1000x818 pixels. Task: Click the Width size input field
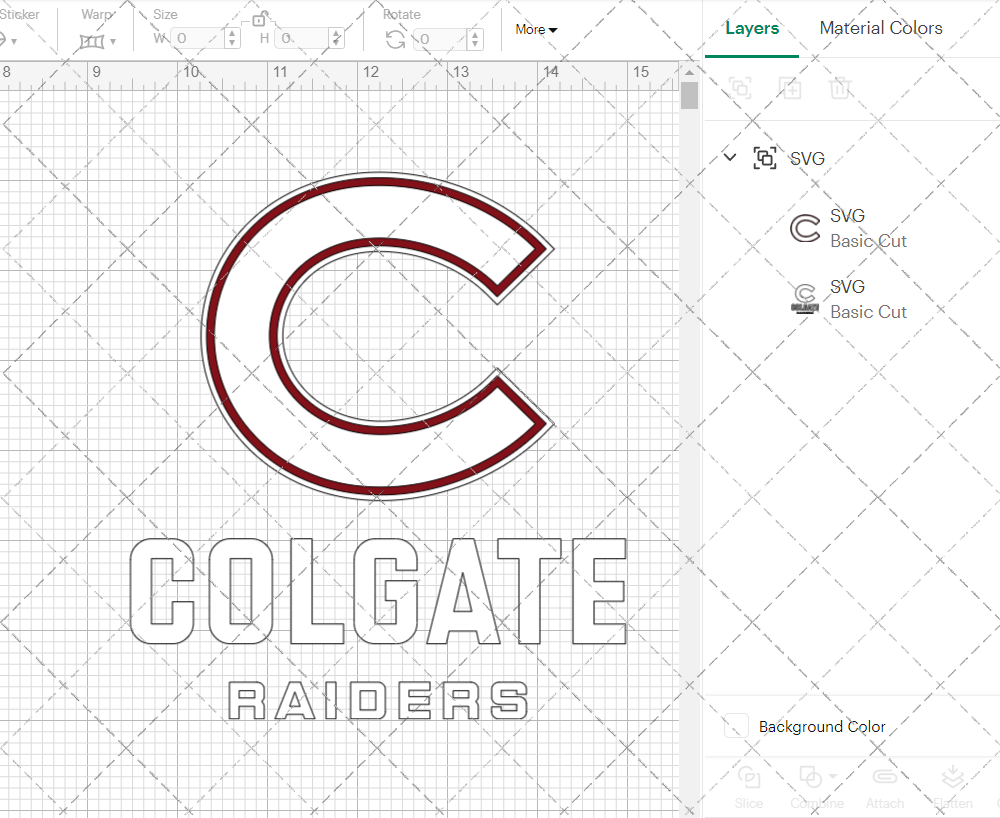[x=198, y=38]
